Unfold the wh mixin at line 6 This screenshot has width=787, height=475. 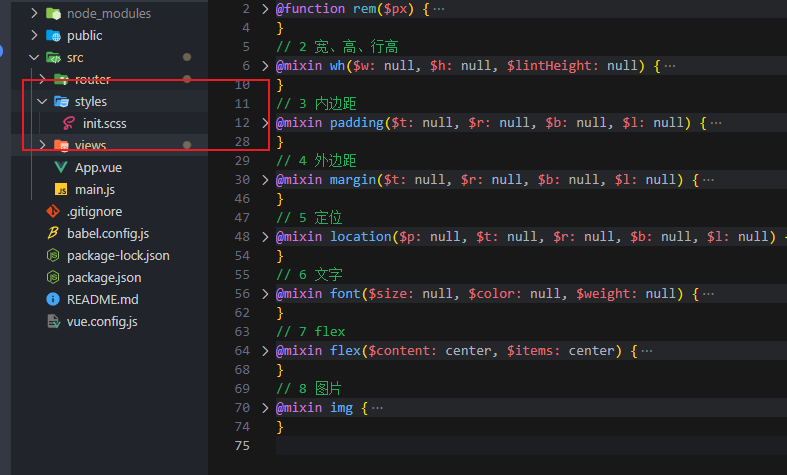[x=265, y=66]
